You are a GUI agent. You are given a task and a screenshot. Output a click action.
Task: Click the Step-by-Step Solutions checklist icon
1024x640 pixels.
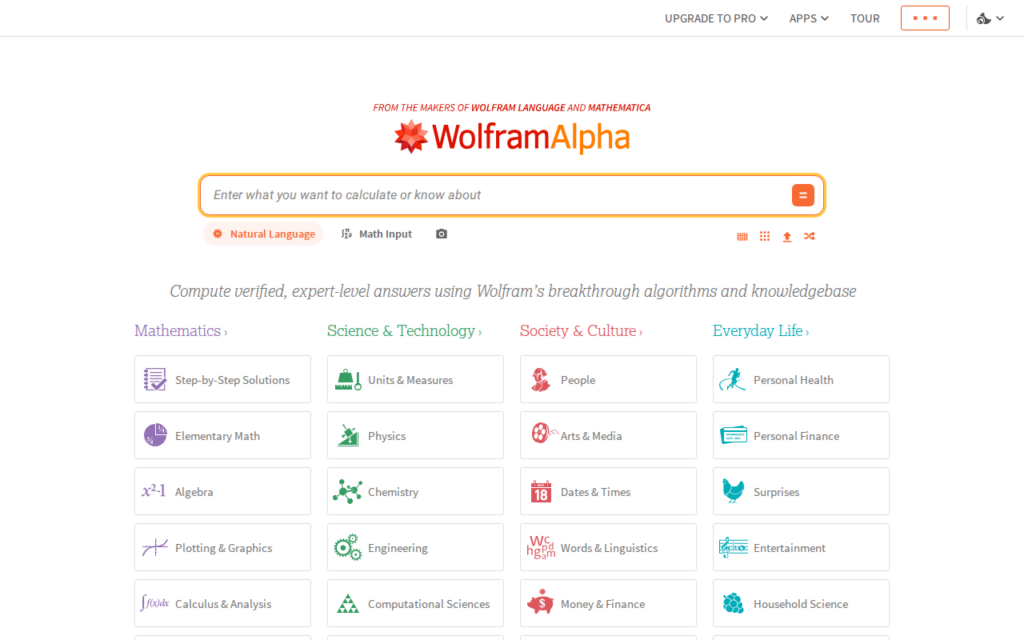155,379
